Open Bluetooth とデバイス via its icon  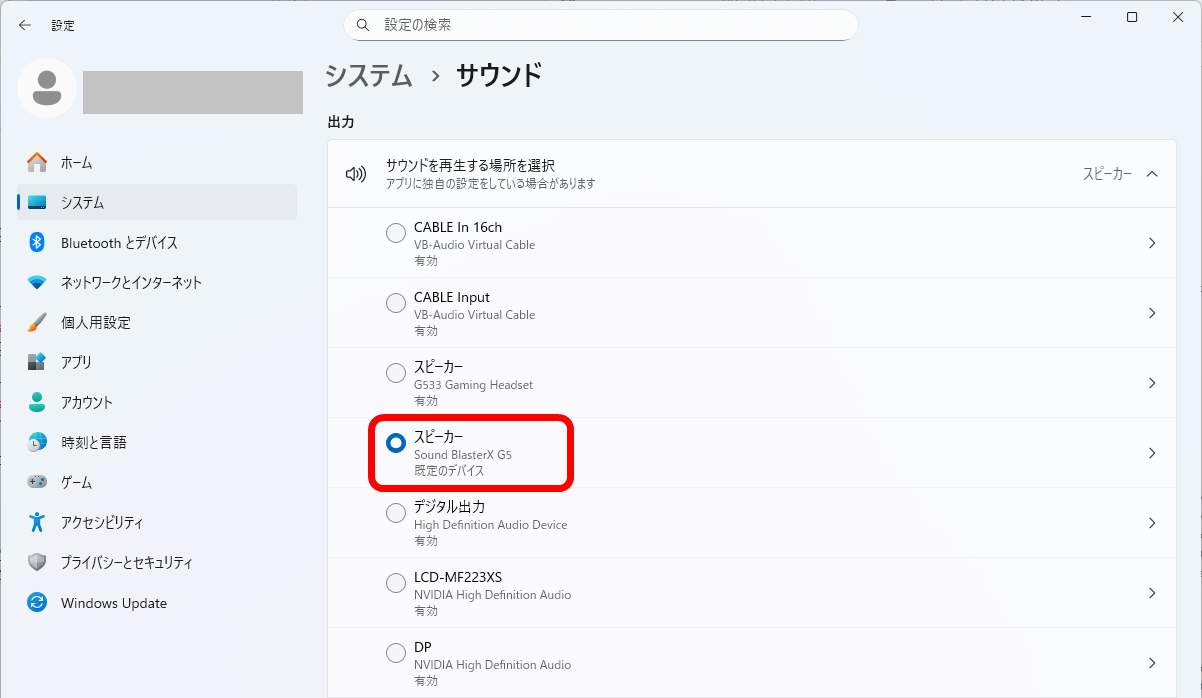[x=37, y=243]
